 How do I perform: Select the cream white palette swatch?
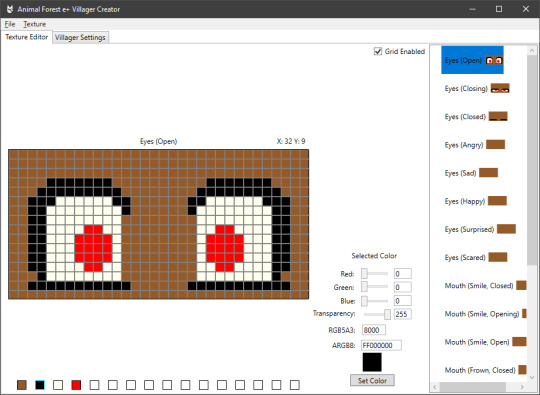(58, 385)
